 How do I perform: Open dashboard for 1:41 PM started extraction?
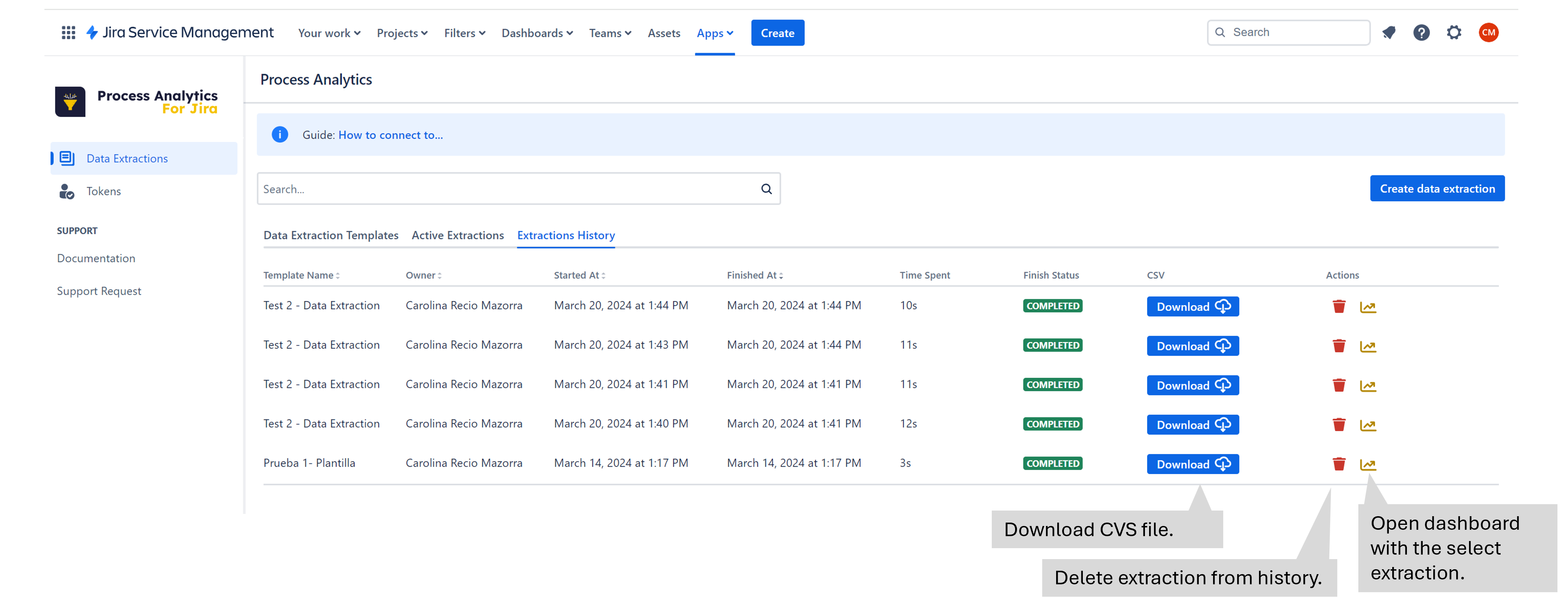coord(1368,386)
